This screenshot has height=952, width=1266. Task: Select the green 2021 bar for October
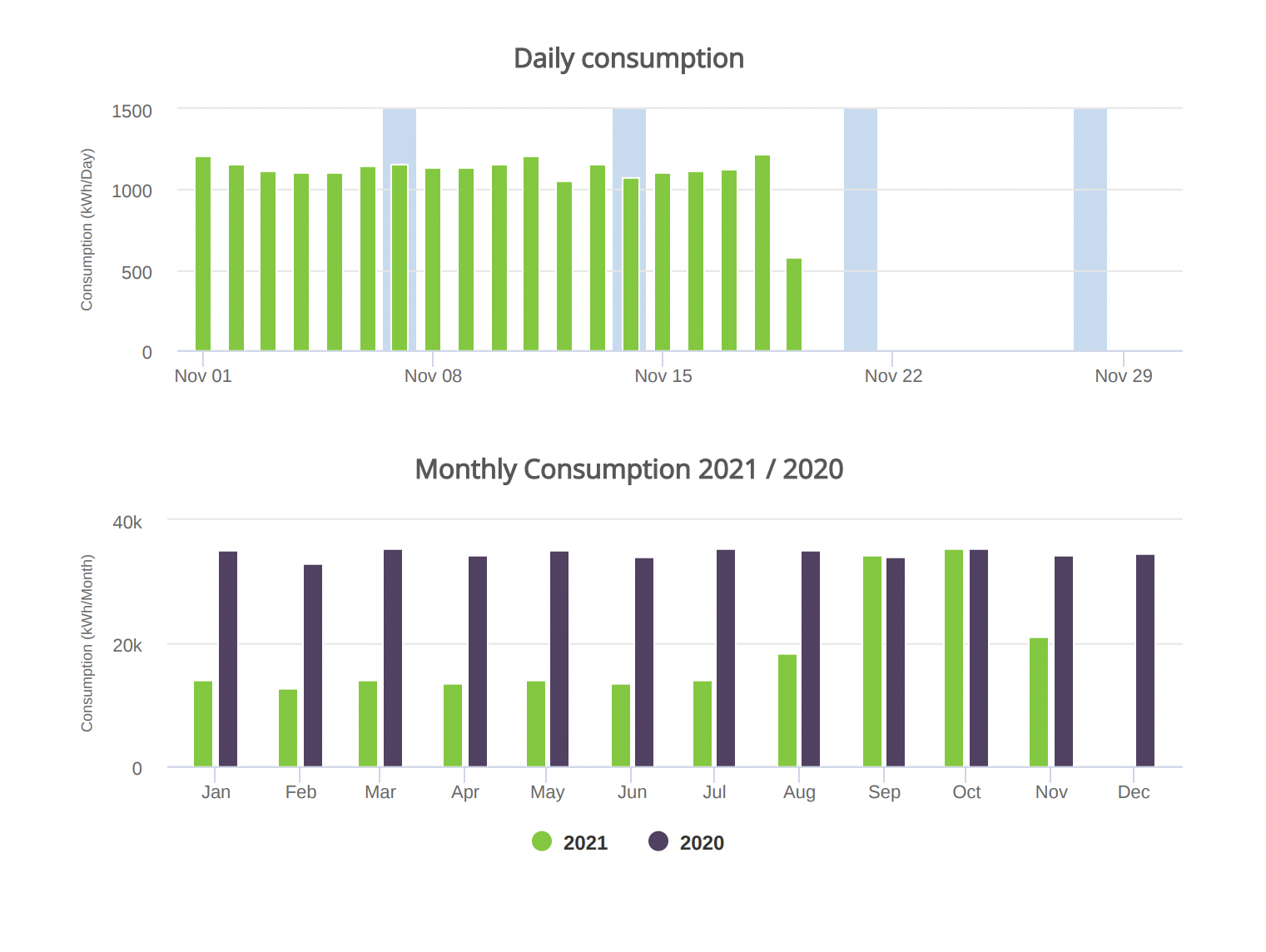point(954,658)
